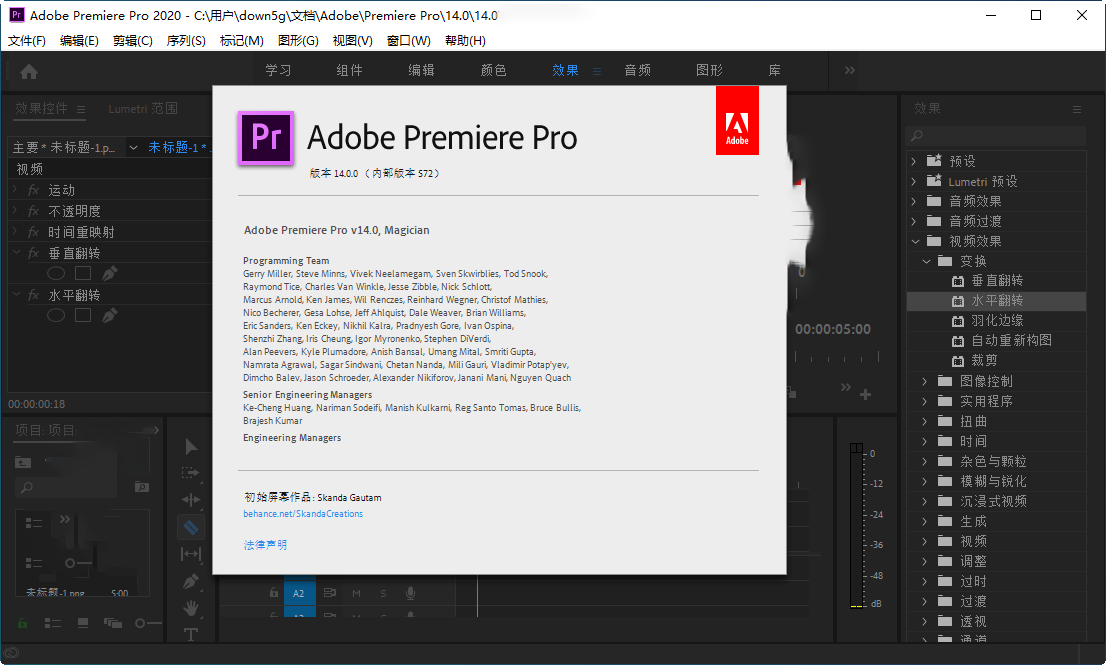Expand the 预设 effects folder

pos(914,161)
